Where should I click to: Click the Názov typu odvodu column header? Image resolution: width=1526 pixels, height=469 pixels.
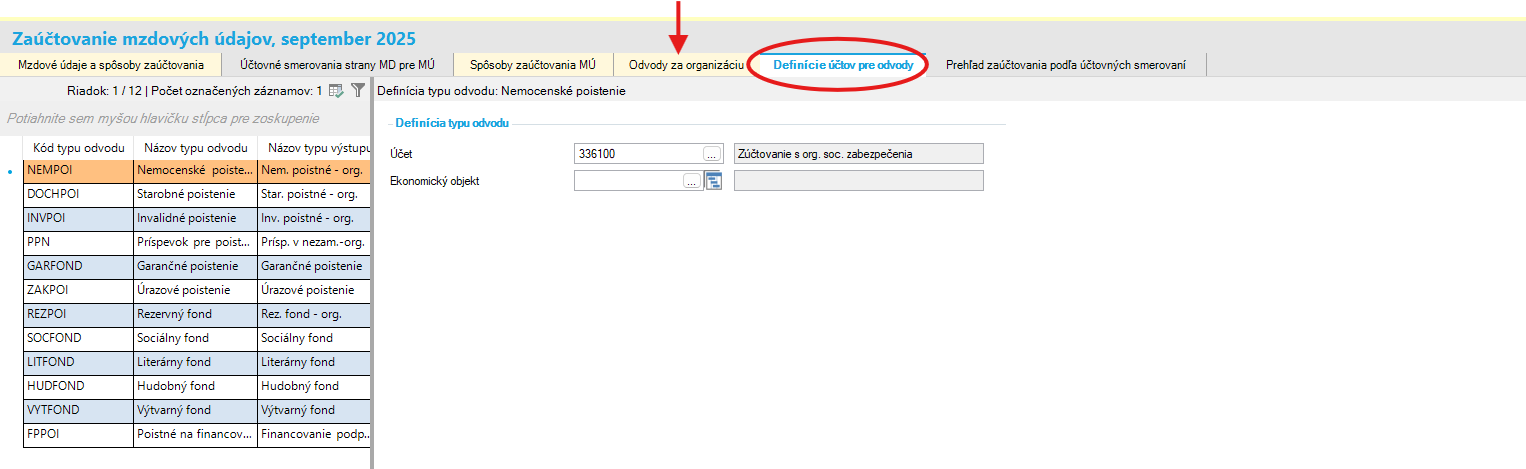[x=194, y=148]
